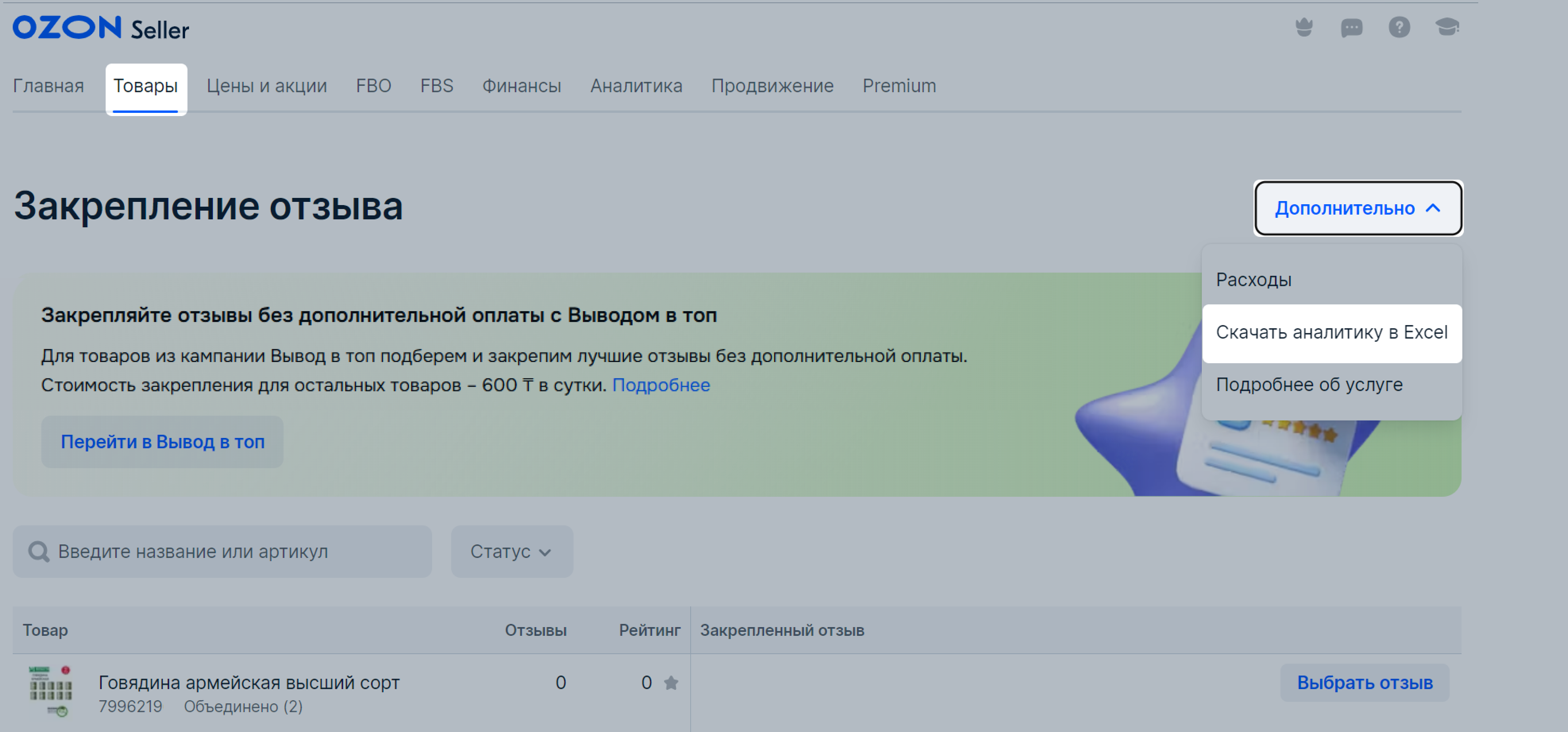Click the Отзывы column header

[536, 630]
